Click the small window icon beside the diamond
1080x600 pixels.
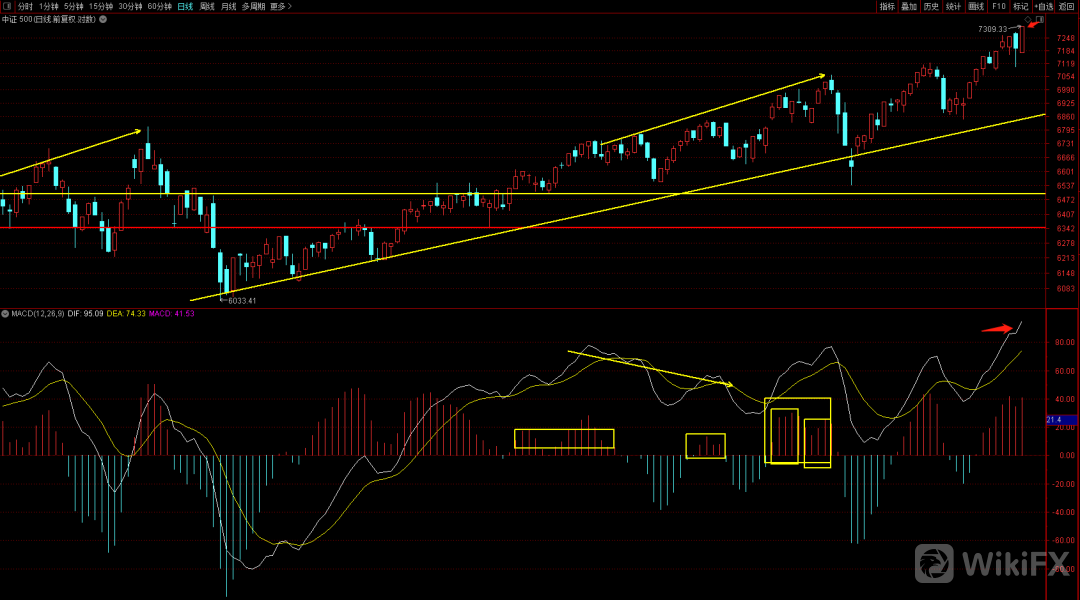[x=1040, y=19]
